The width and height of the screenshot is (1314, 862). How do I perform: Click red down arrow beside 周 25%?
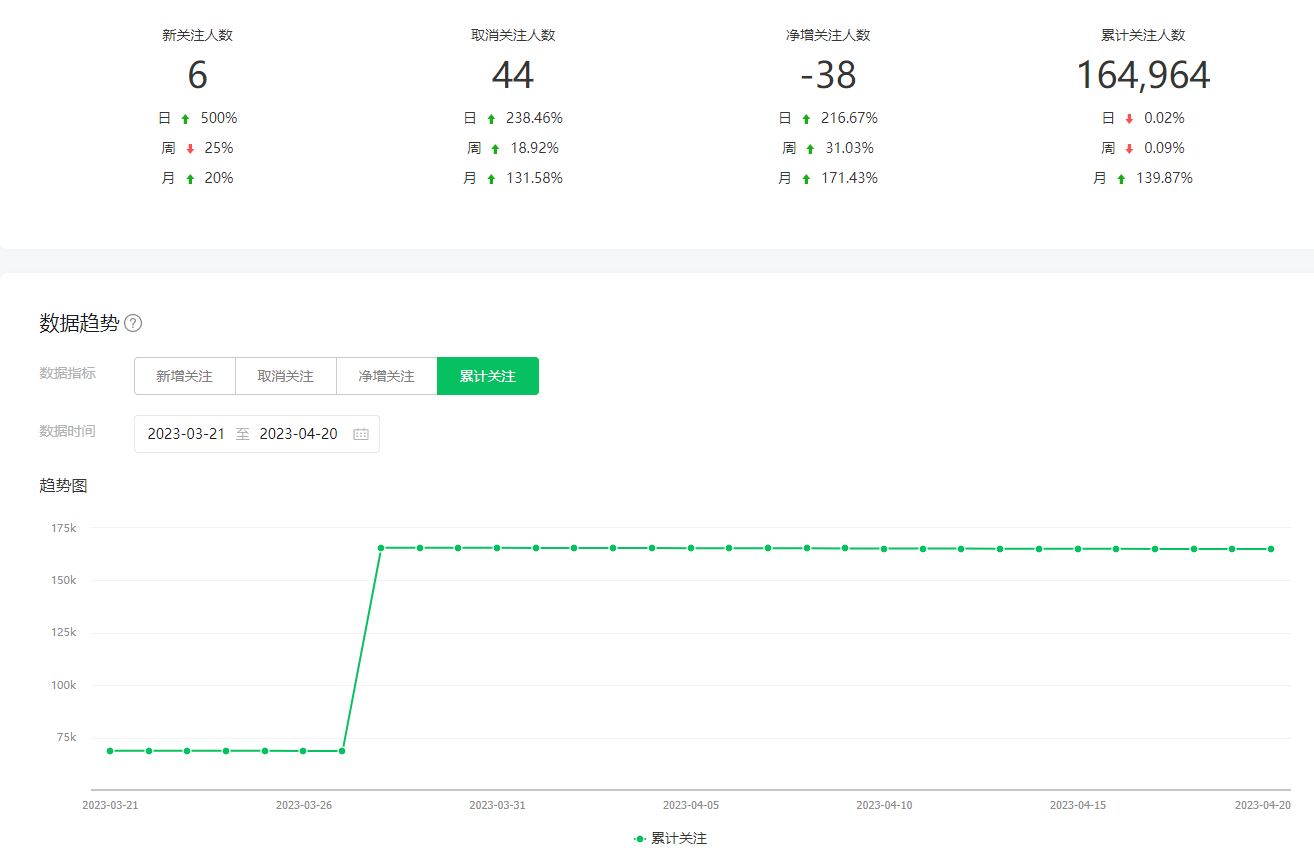pyautogui.click(x=189, y=149)
